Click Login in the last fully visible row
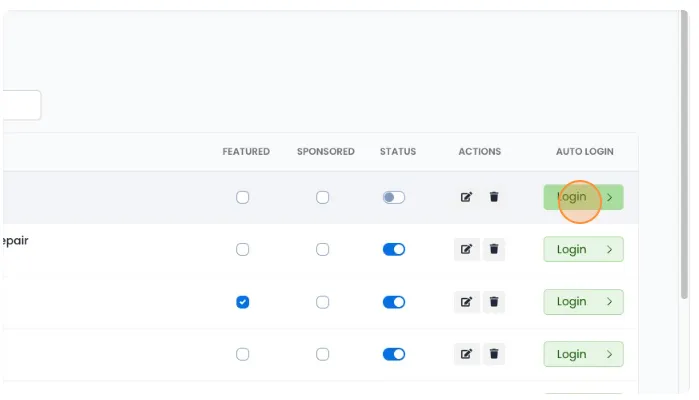 [583, 354]
